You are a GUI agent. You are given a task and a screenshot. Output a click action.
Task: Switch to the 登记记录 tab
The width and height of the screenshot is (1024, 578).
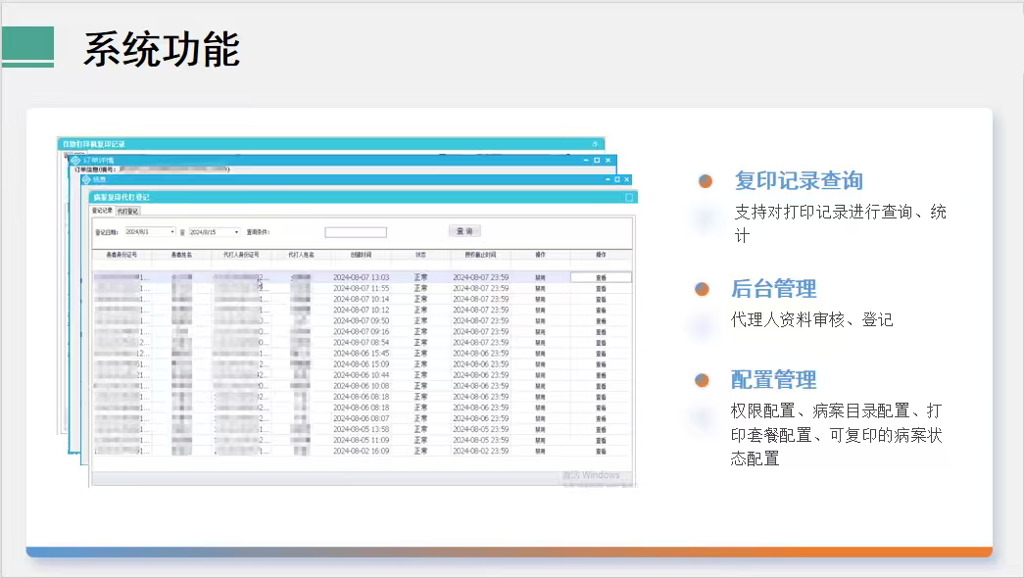102,212
